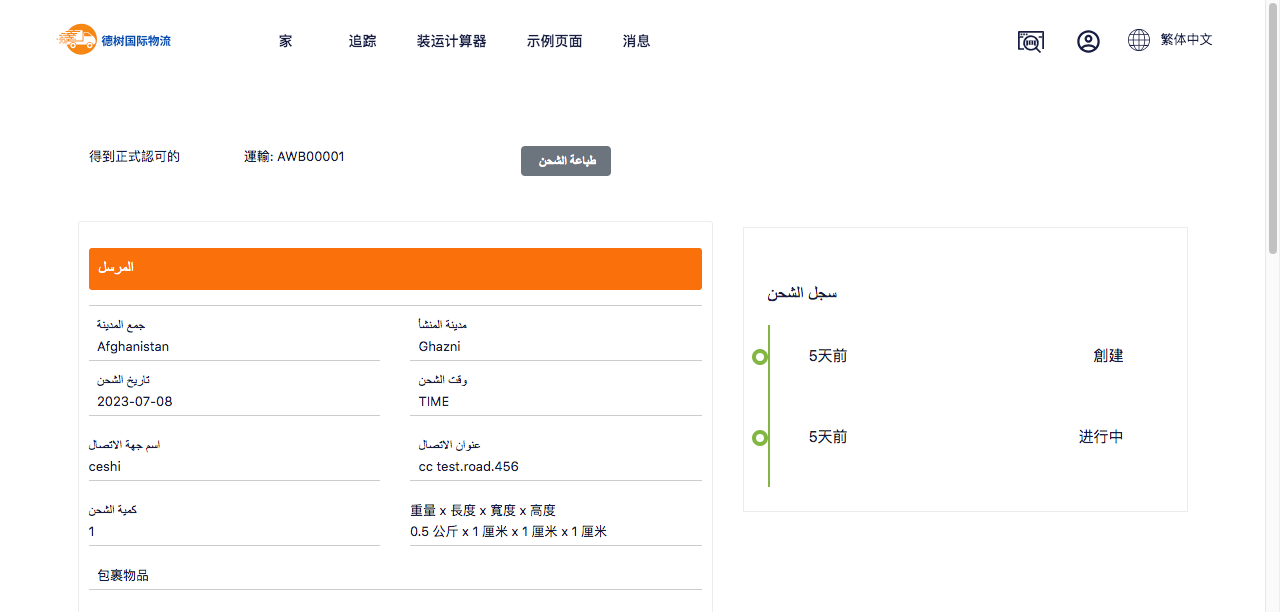
Task: Click the second green timeline circle for 进行中
Action: [760, 438]
